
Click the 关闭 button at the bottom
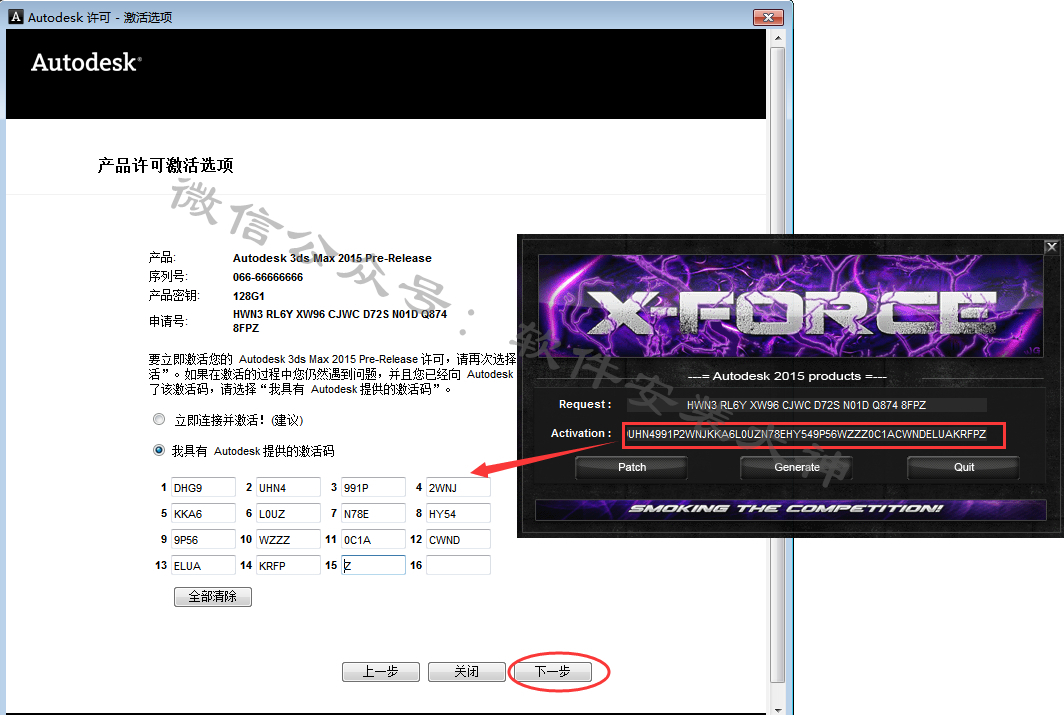[467, 672]
